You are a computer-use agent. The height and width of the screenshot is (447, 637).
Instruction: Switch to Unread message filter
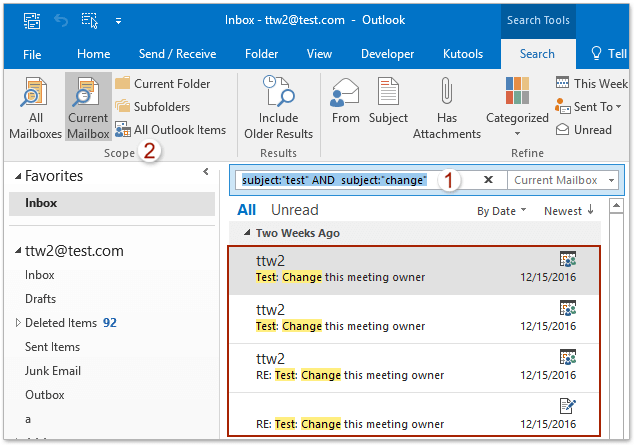[294, 210]
